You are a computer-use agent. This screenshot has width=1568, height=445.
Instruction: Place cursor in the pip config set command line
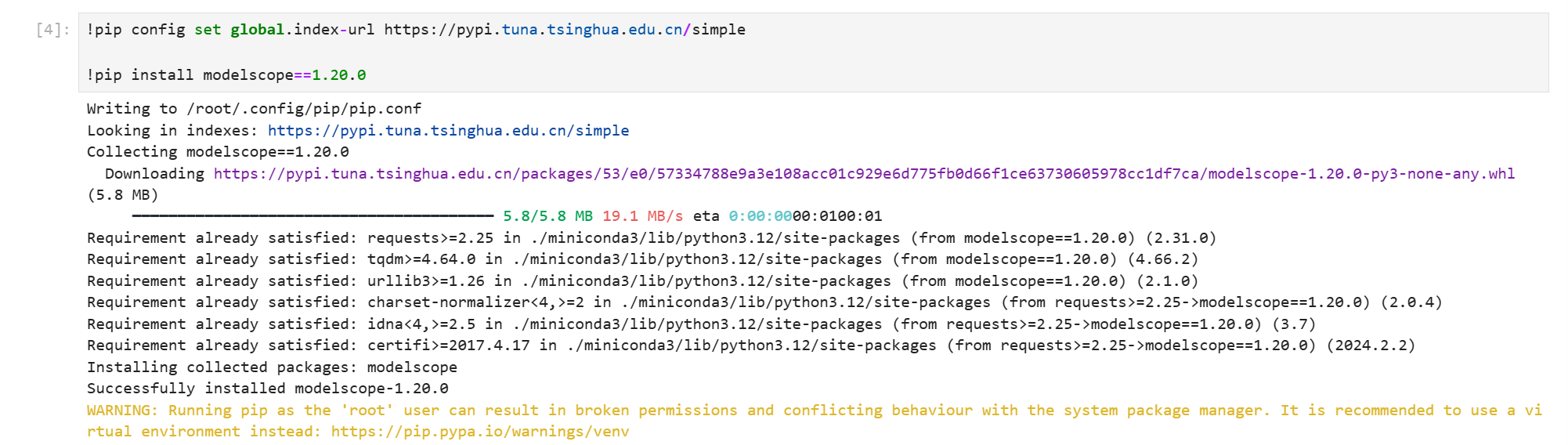(415, 30)
